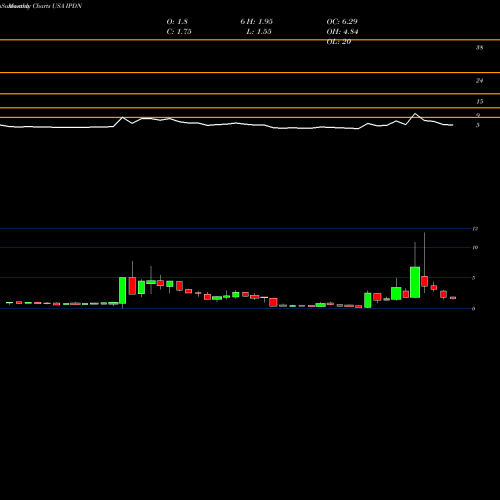Select the "OH: 4.84" readout
This screenshot has height=500, width=500.
(x=342, y=31)
